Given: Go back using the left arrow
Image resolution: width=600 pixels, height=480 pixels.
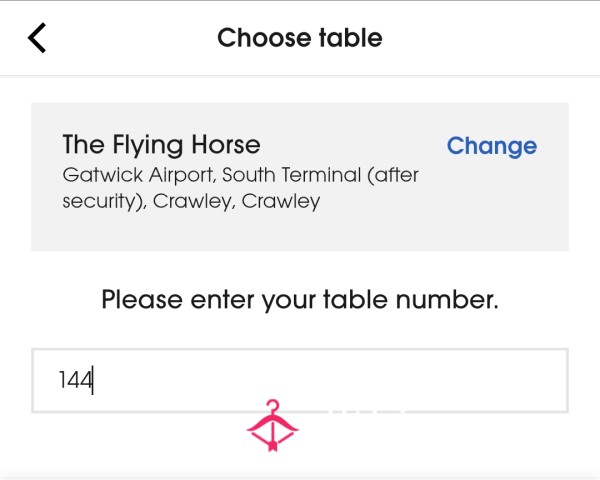Looking at the screenshot, I should pos(37,38).
